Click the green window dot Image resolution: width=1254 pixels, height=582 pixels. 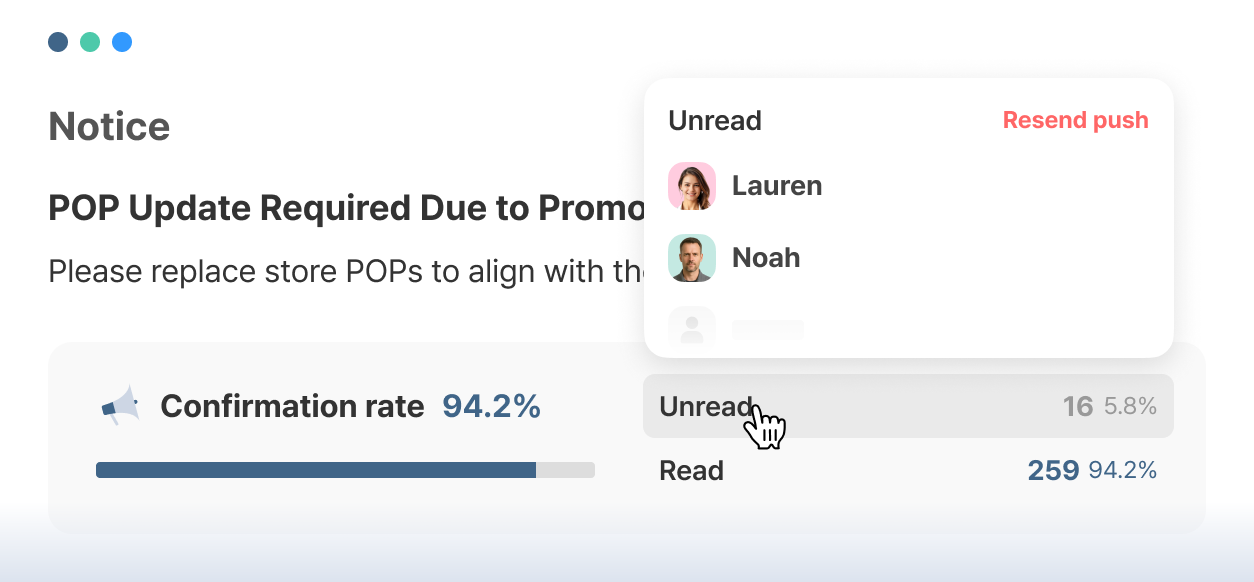pyautogui.click(x=90, y=42)
